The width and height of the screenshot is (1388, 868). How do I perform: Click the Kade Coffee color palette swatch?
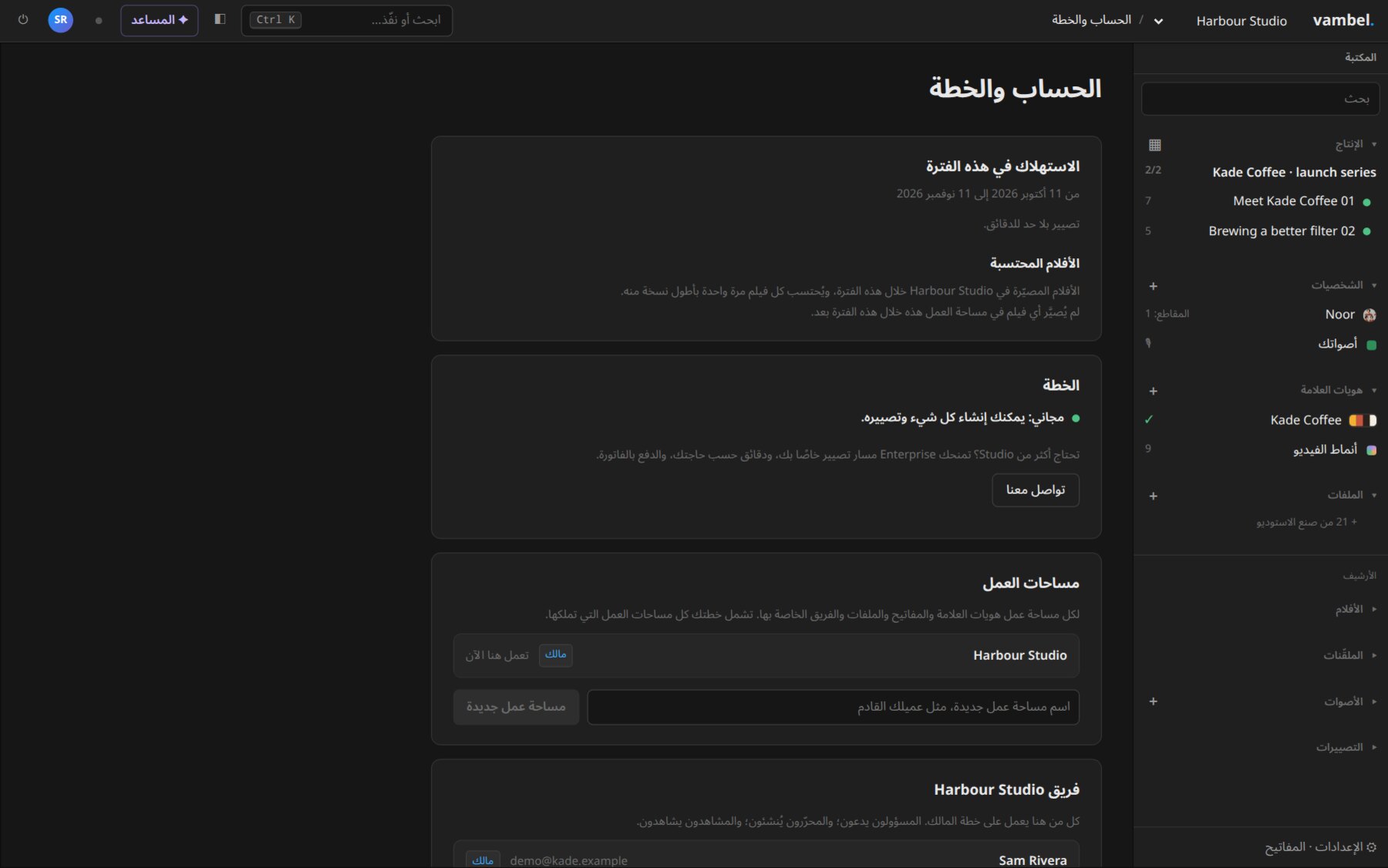pyautogui.click(x=1363, y=420)
